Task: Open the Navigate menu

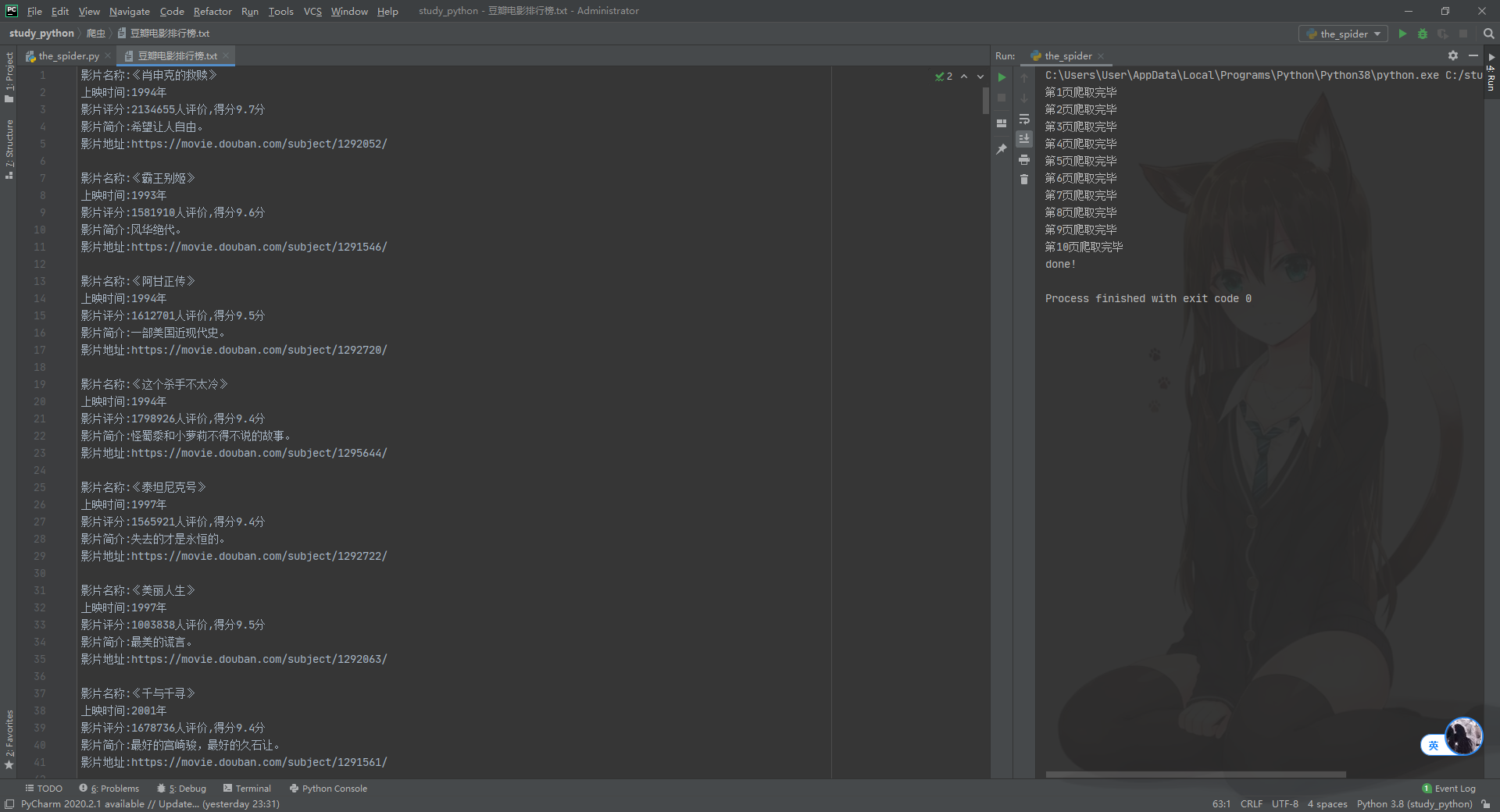Action: click(x=130, y=11)
